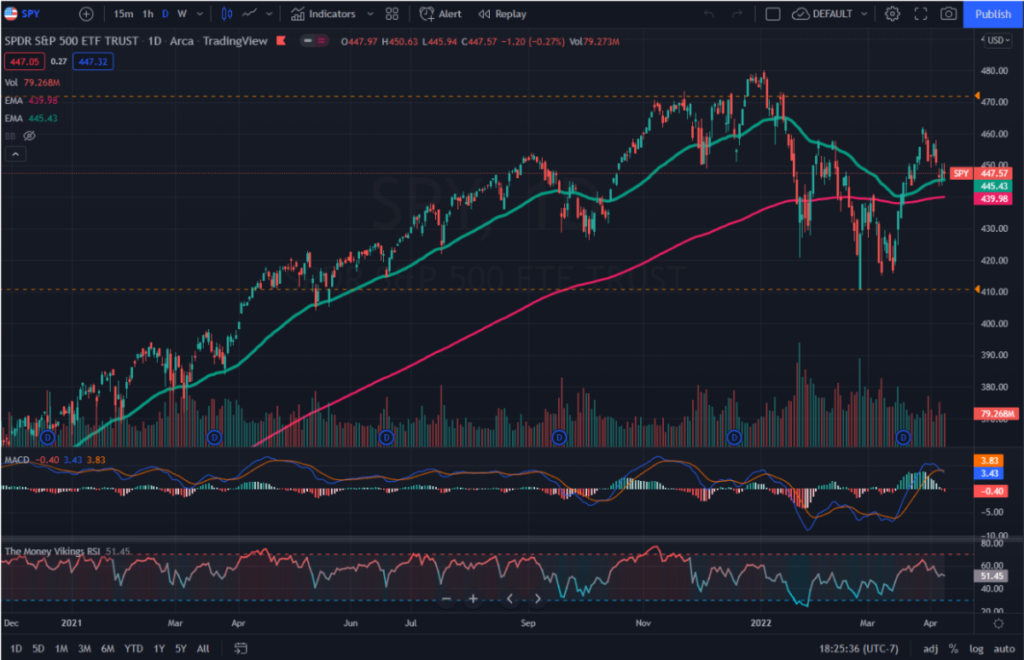Click the green 445.43 EMA price label
The height and width of the screenshot is (660, 1024).
pos(993,186)
